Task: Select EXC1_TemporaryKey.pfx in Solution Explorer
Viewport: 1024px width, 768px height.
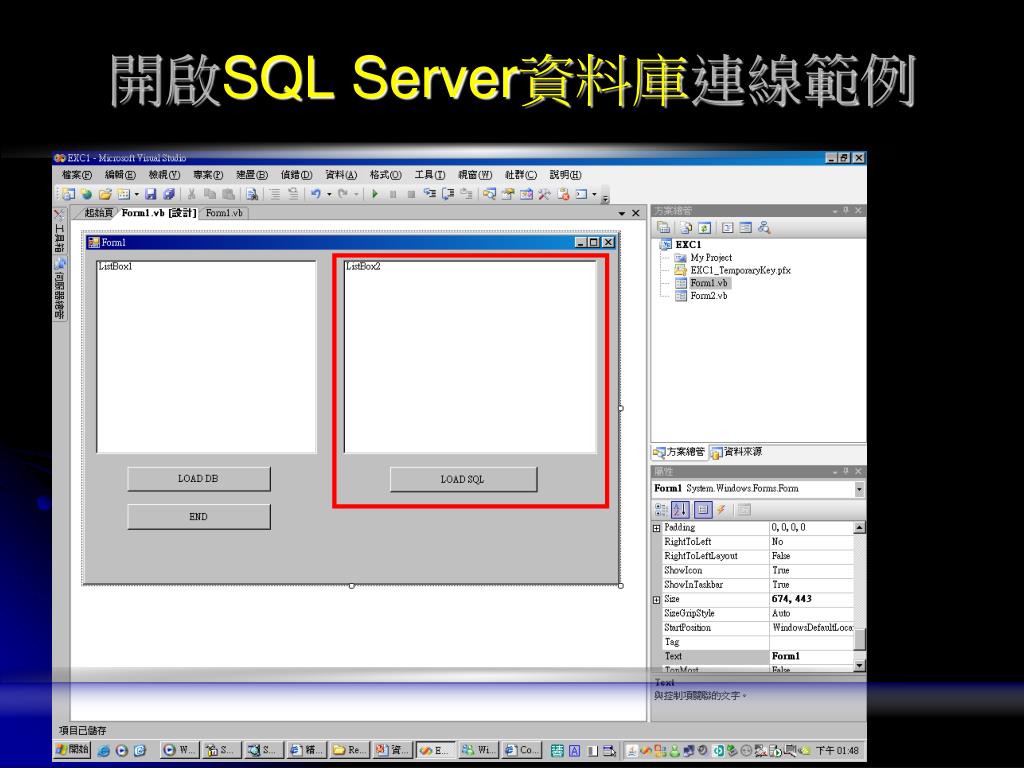Action: coord(741,270)
